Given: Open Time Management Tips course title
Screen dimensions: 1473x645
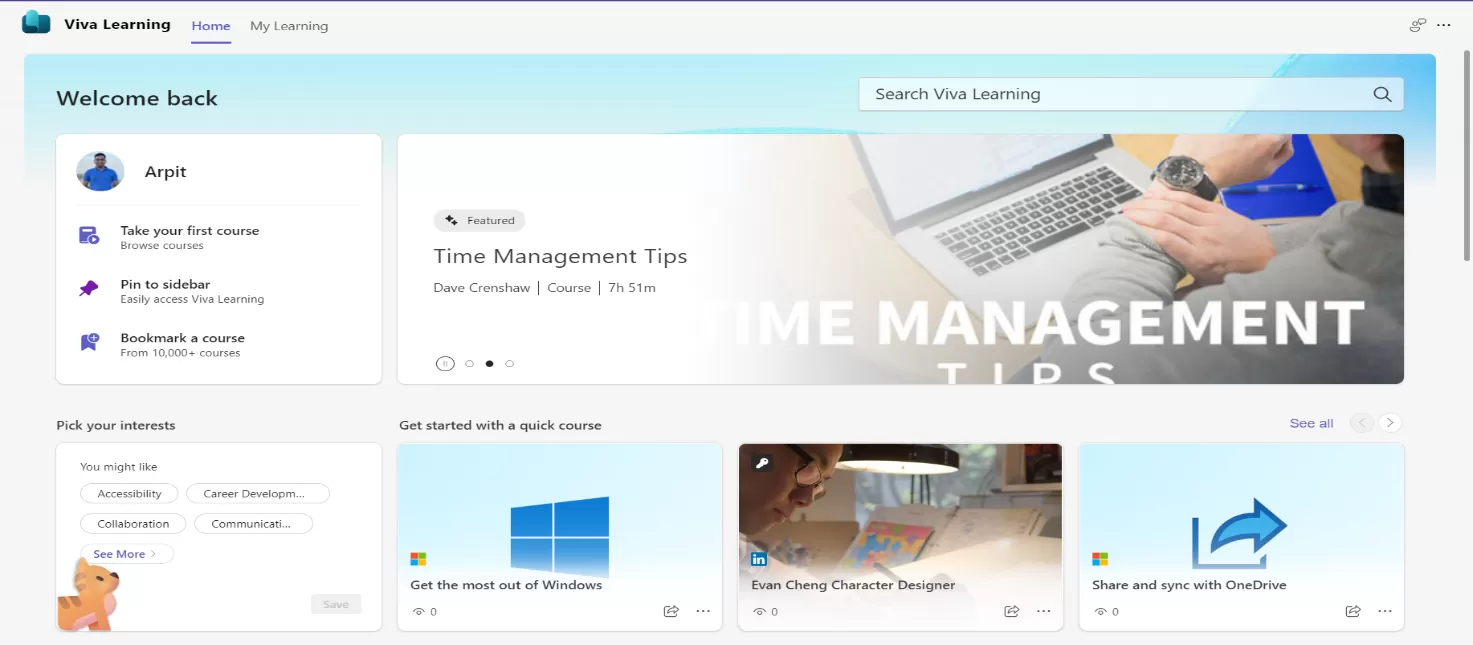Looking at the screenshot, I should pos(560,256).
